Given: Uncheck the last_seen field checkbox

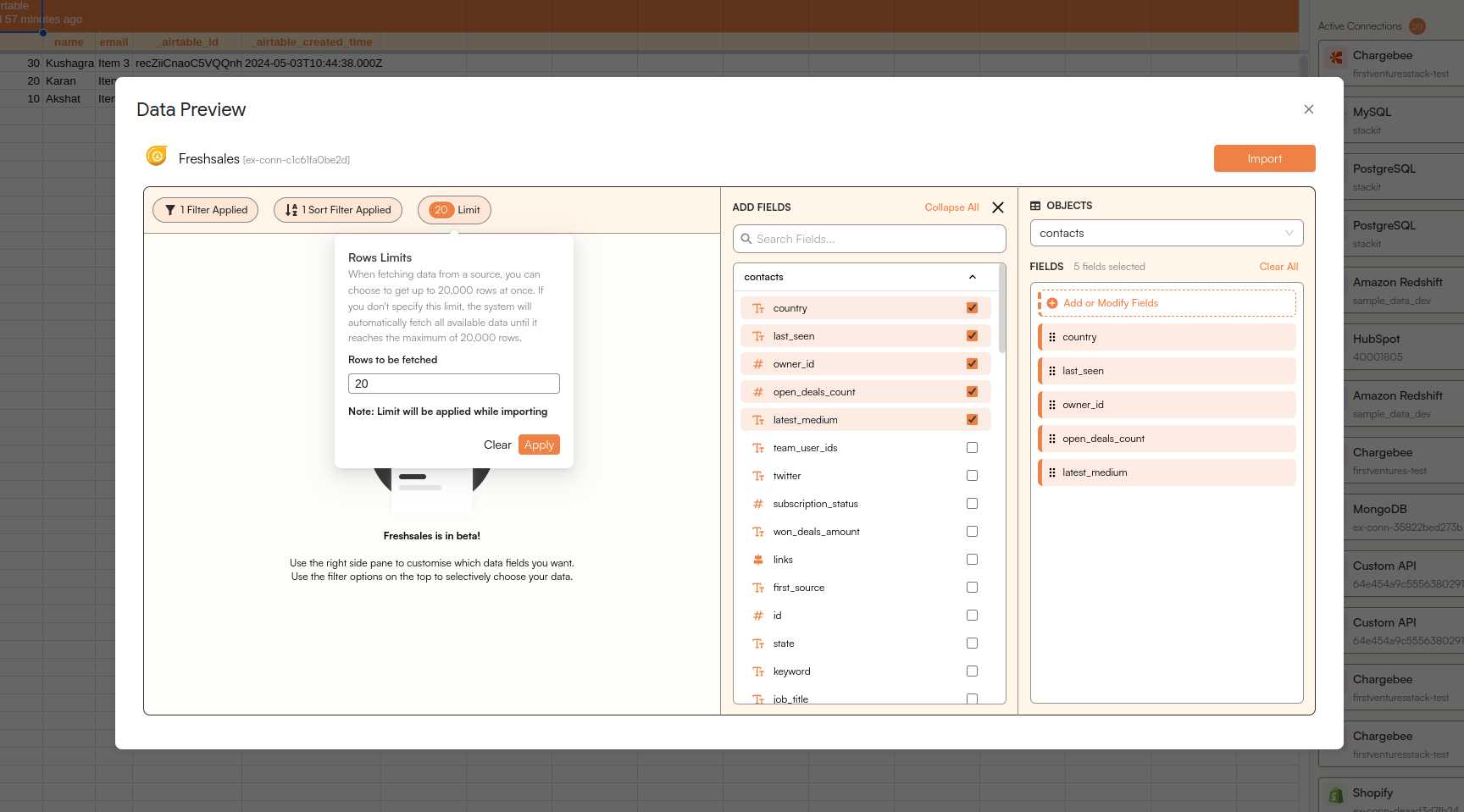Looking at the screenshot, I should (x=972, y=336).
